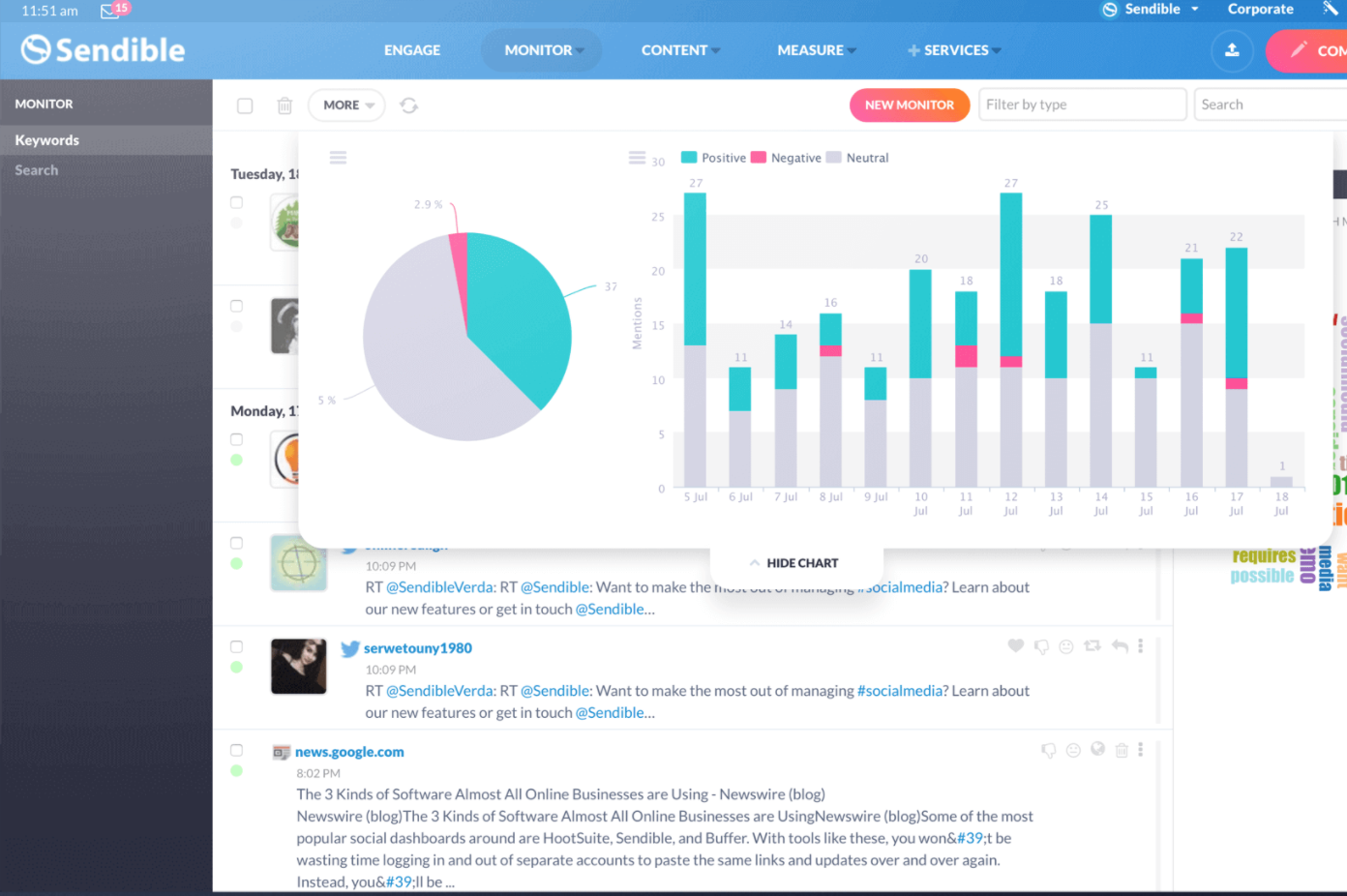Open the Measure menu dropdown
Image resolution: width=1347 pixels, height=896 pixels.
point(817,50)
